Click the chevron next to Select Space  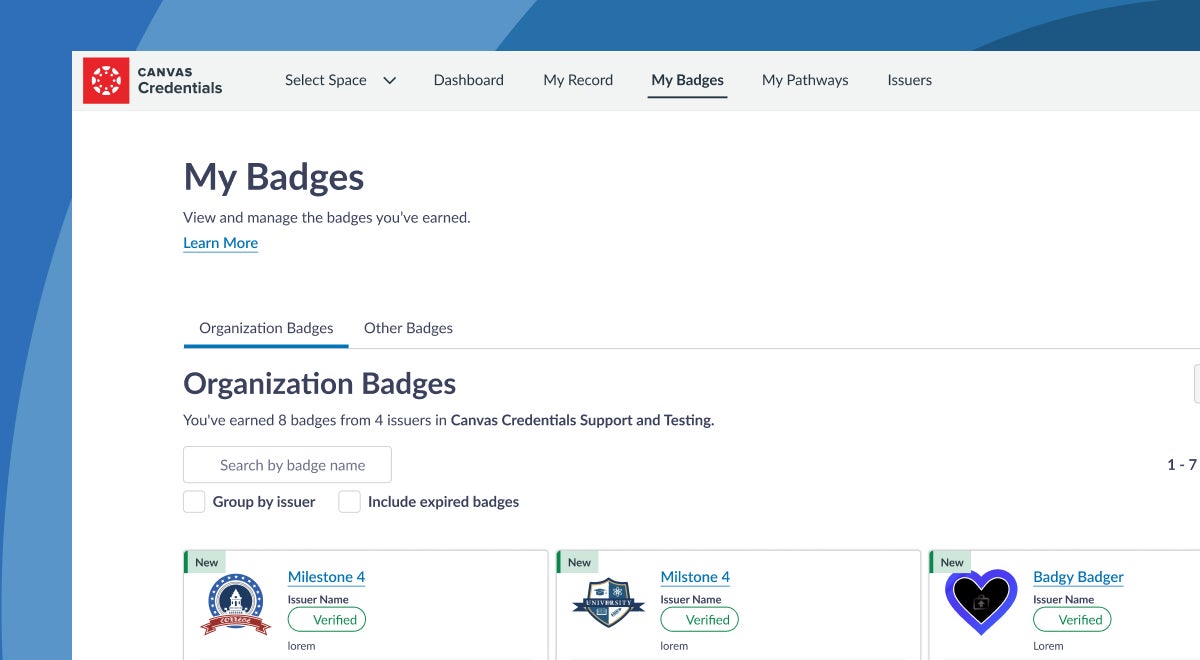(390, 81)
